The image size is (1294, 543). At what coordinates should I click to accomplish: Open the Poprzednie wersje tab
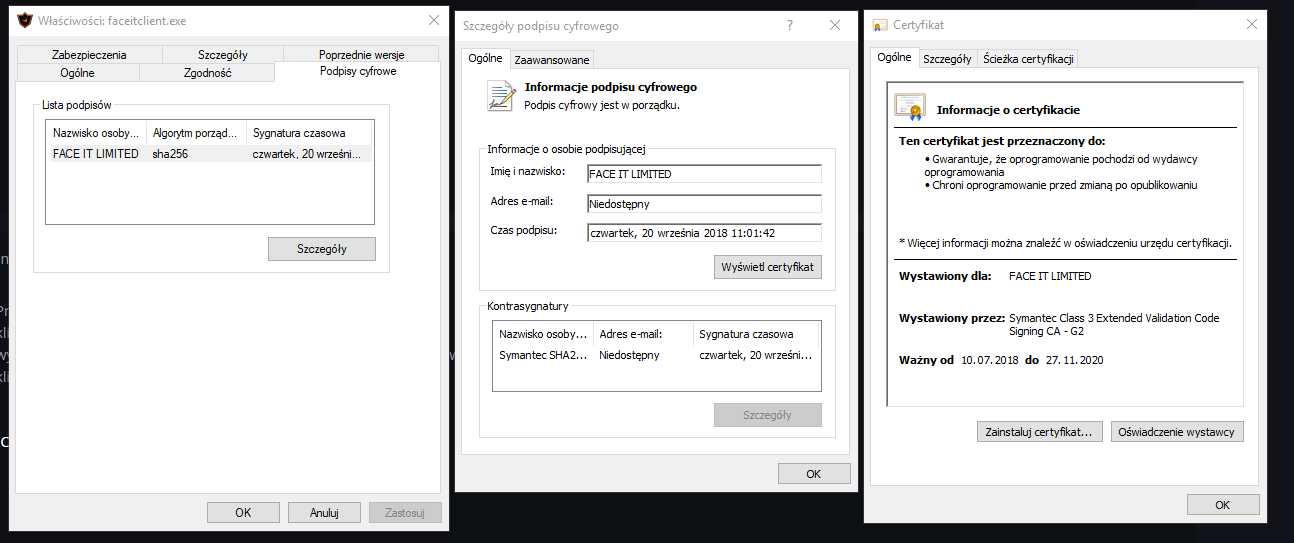[x=361, y=55]
